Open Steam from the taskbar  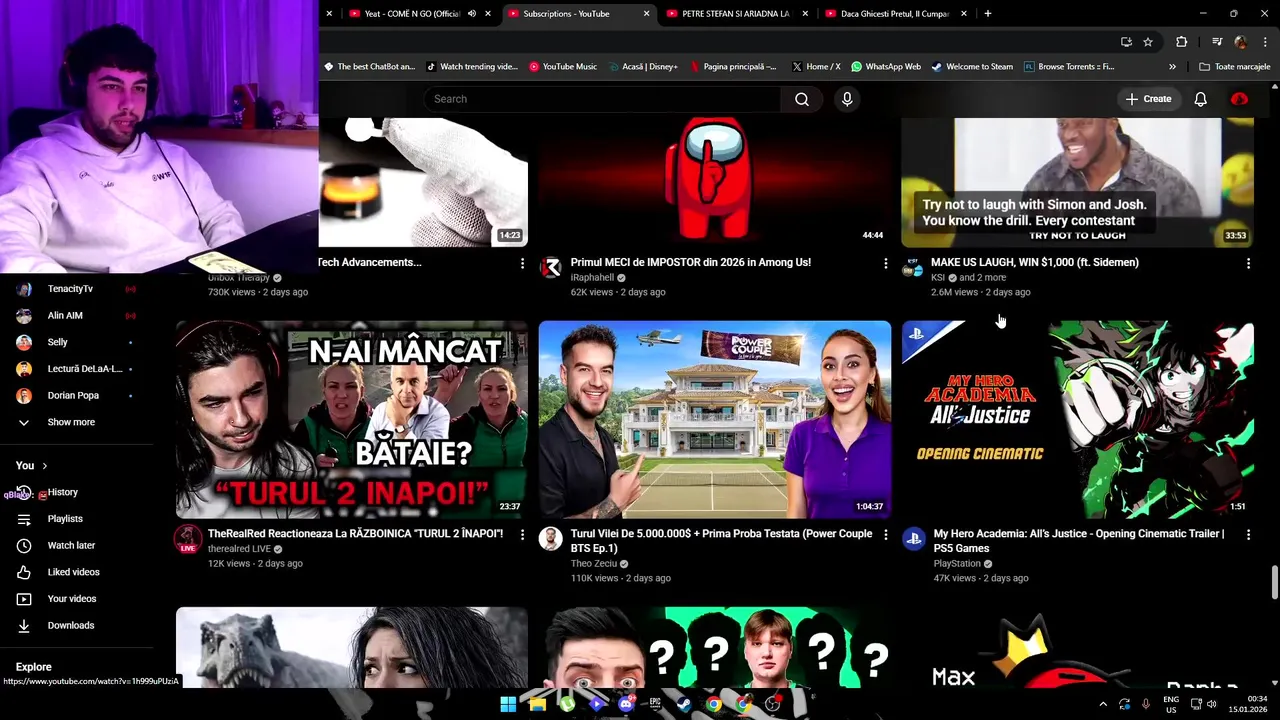(684, 704)
